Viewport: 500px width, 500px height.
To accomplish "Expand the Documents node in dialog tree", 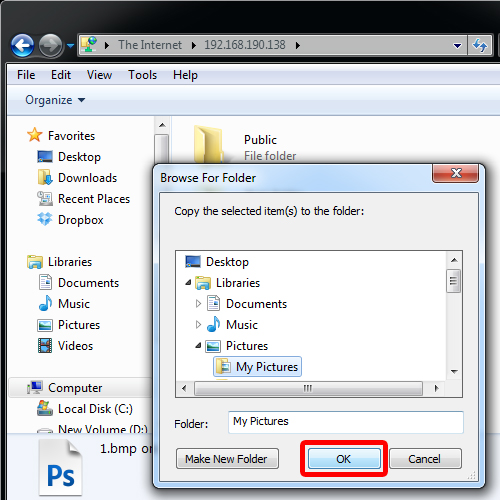I will (x=198, y=304).
